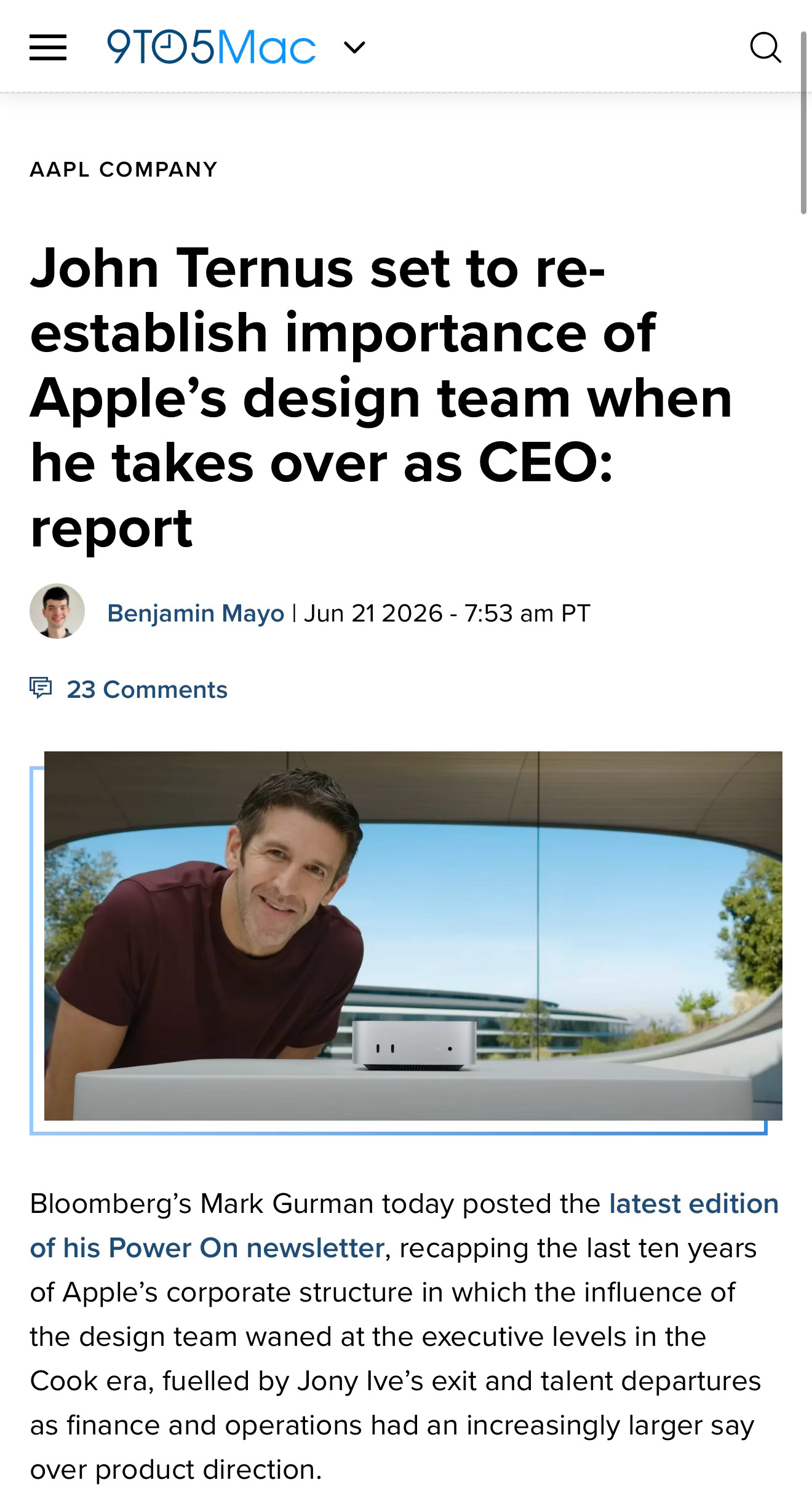
Task: Click the page scrollbar thumb
Action: pyautogui.click(x=803, y=123)
